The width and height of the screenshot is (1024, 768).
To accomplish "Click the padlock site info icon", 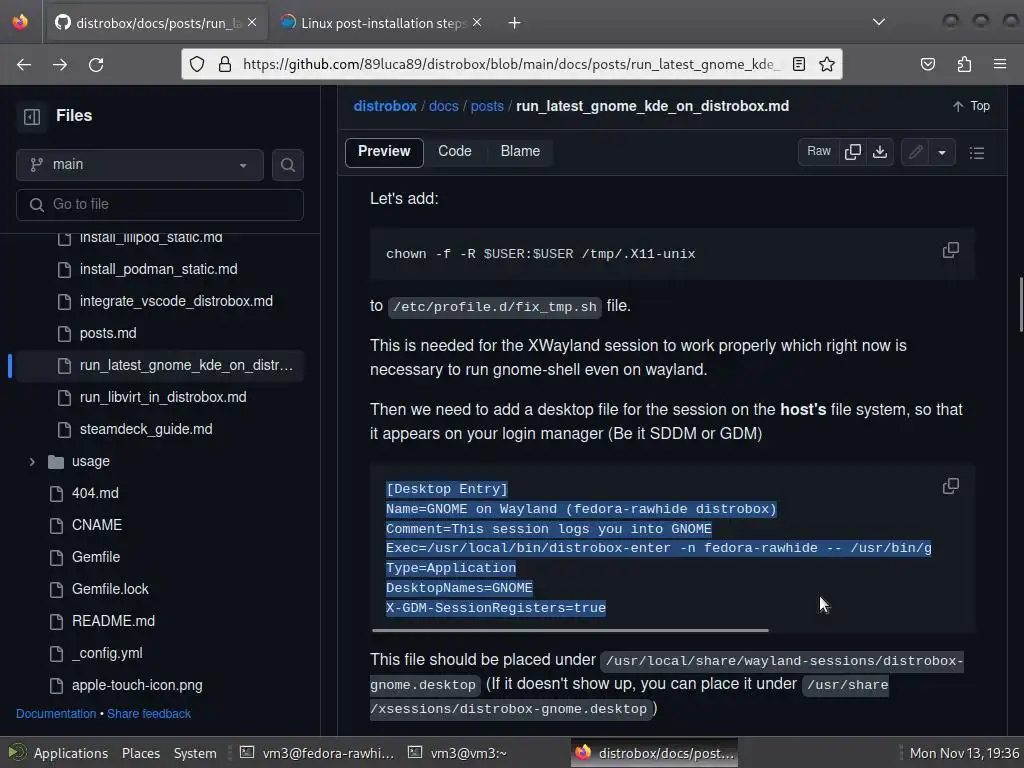I will coord(225,64).
